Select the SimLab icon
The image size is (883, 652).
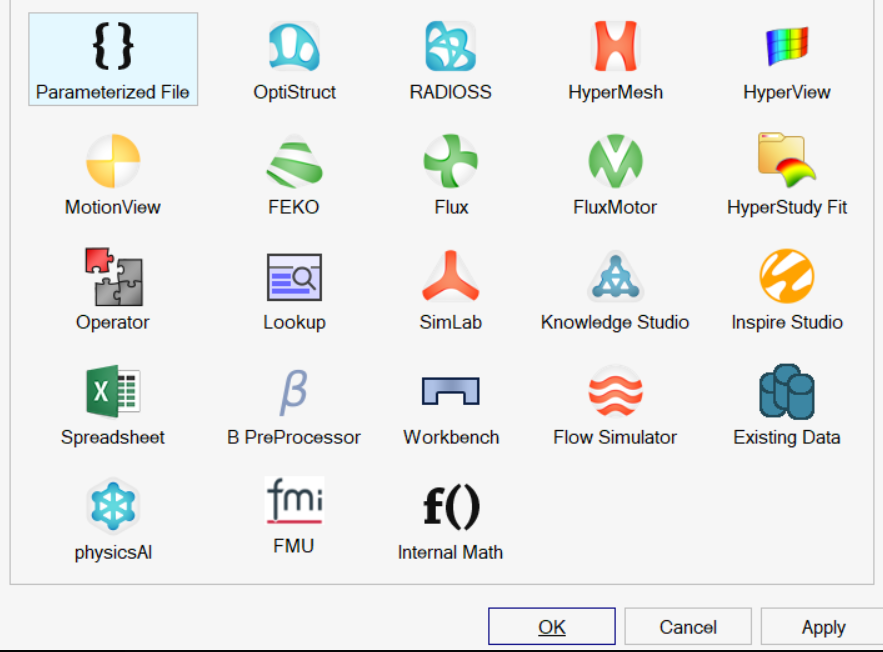click(451, 276)
